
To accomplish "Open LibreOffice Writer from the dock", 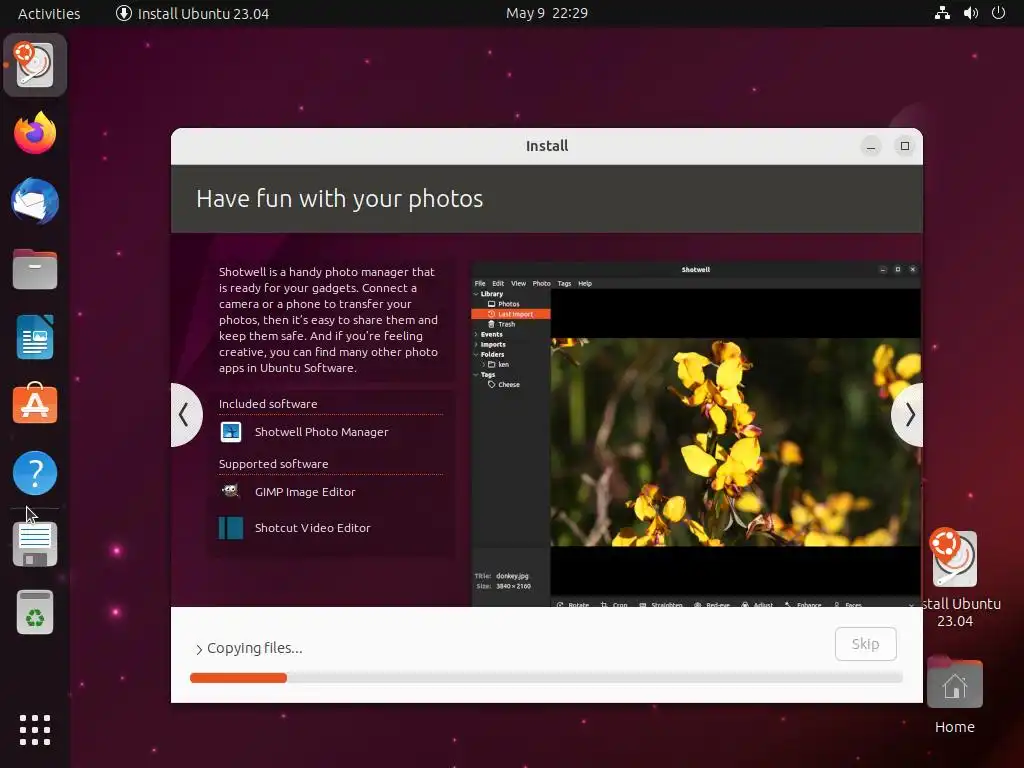I will coord(35,337).
